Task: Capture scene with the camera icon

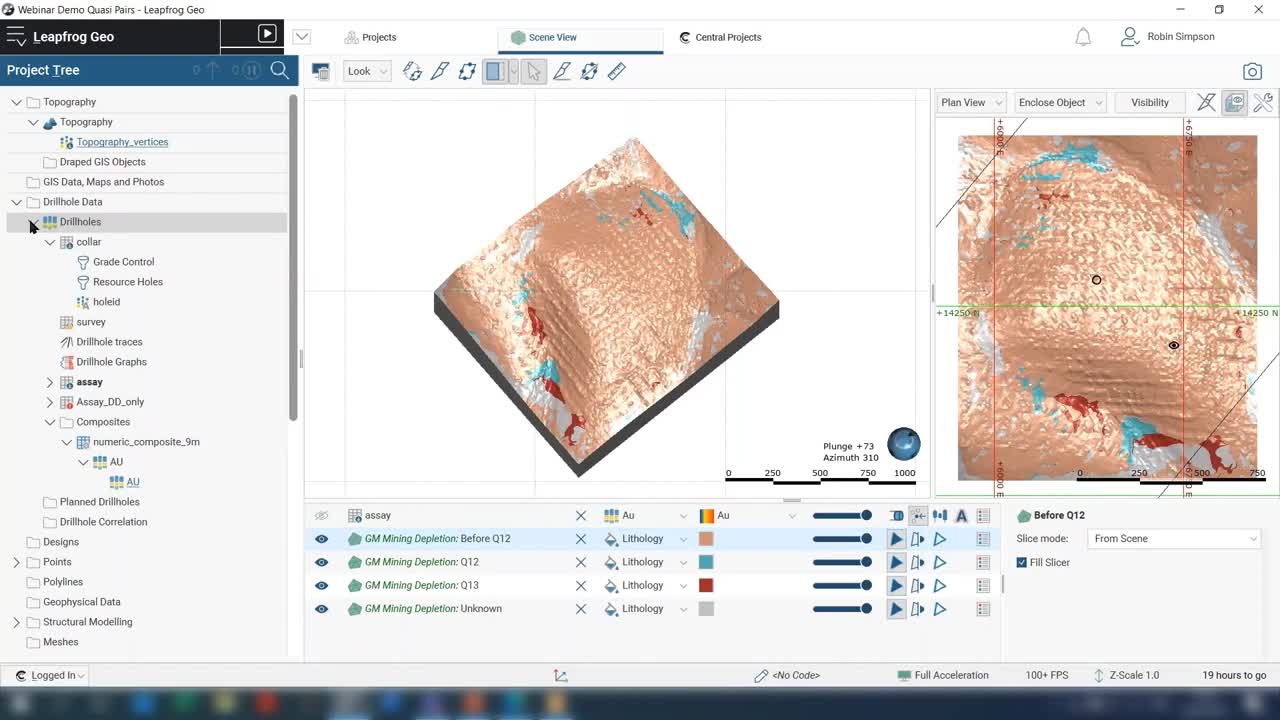Action: pos(1252,71)
